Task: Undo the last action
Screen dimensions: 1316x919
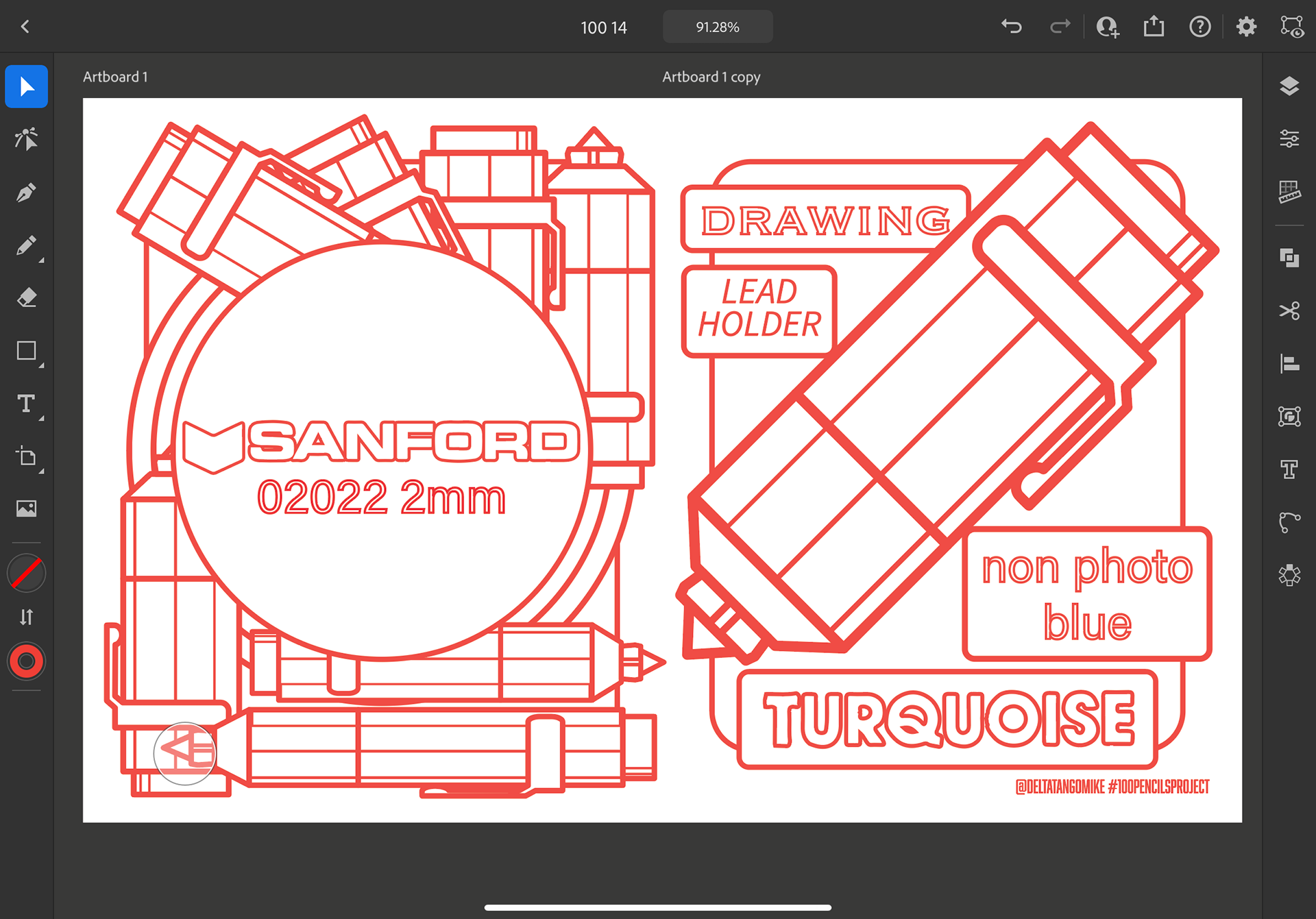Action: [1011, 27]
